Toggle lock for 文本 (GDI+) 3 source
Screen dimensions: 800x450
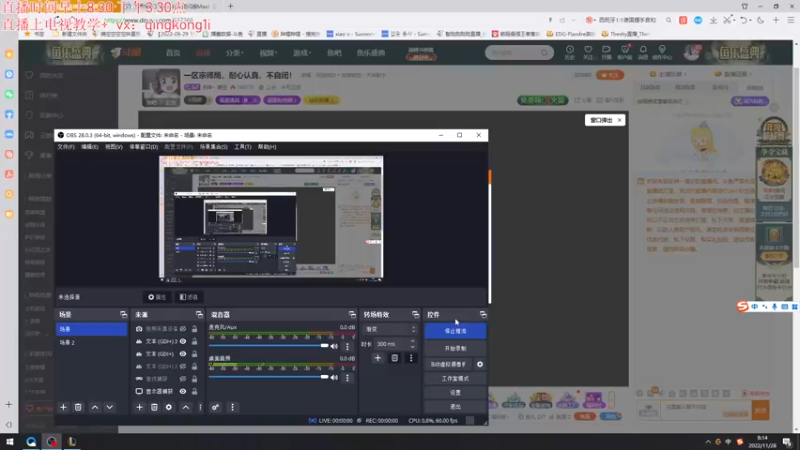point(194,341)
